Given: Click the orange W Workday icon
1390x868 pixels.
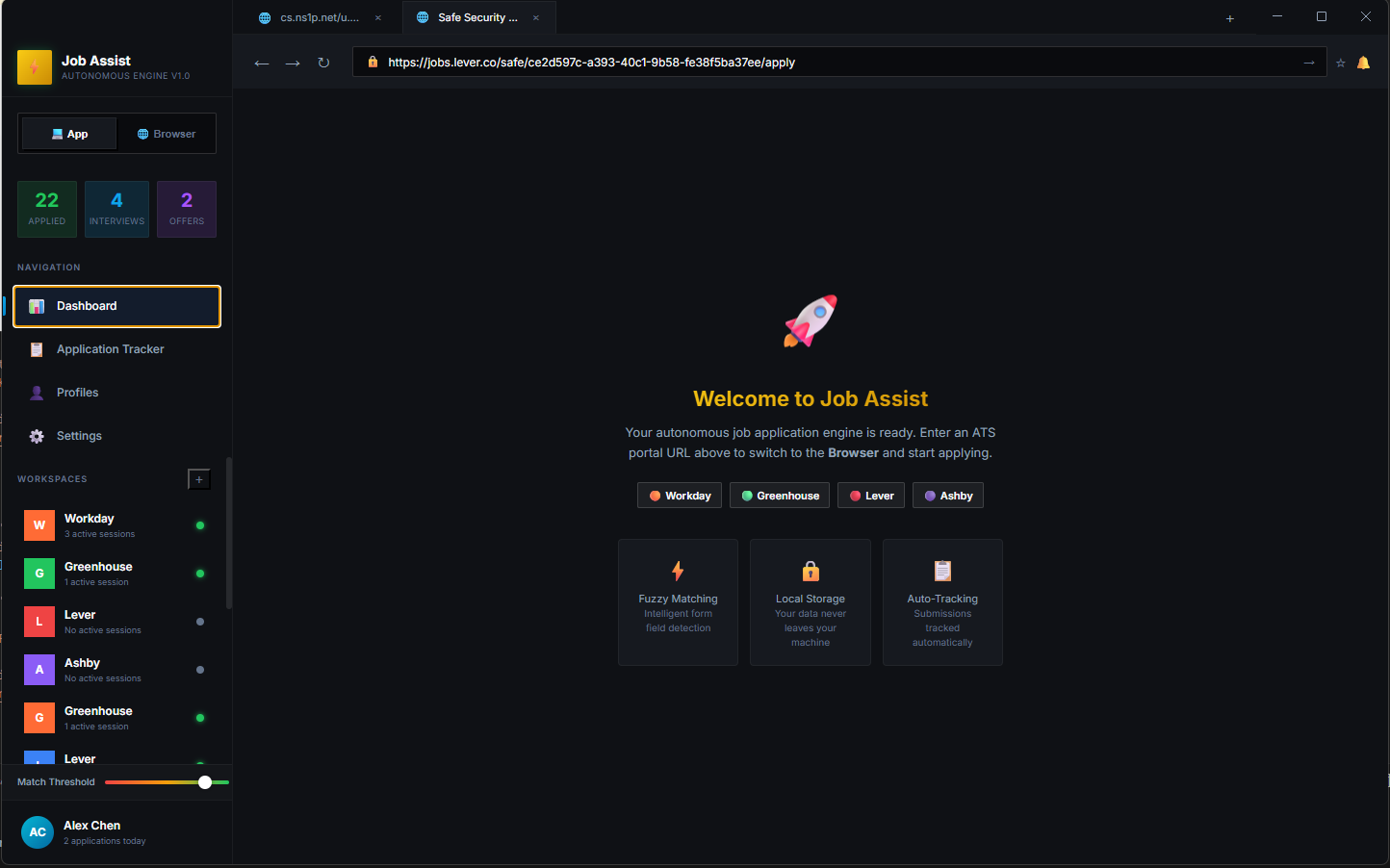Looking at the screenshot, I should click(39, 525).
